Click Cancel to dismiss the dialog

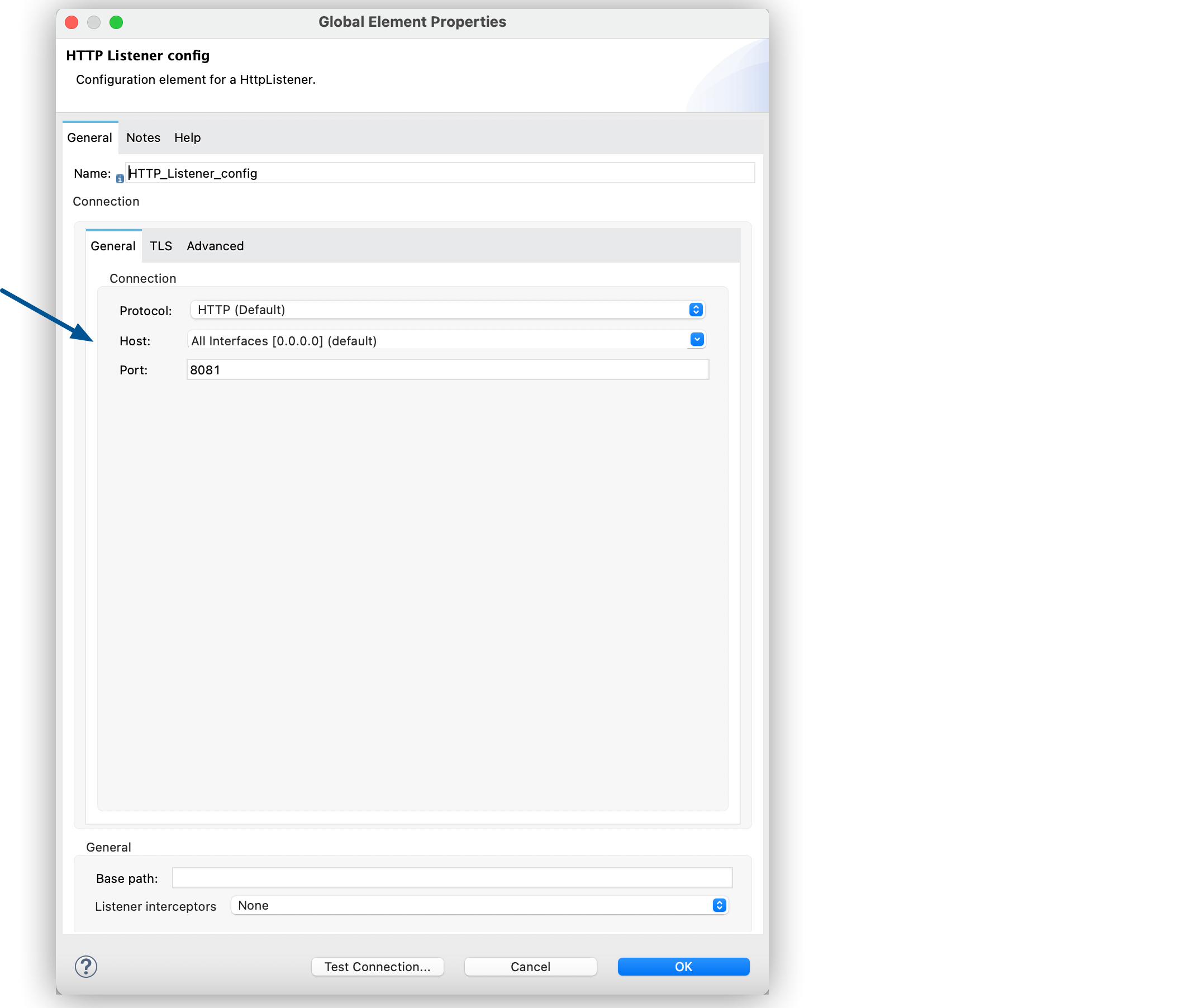(x=530, y=966)
